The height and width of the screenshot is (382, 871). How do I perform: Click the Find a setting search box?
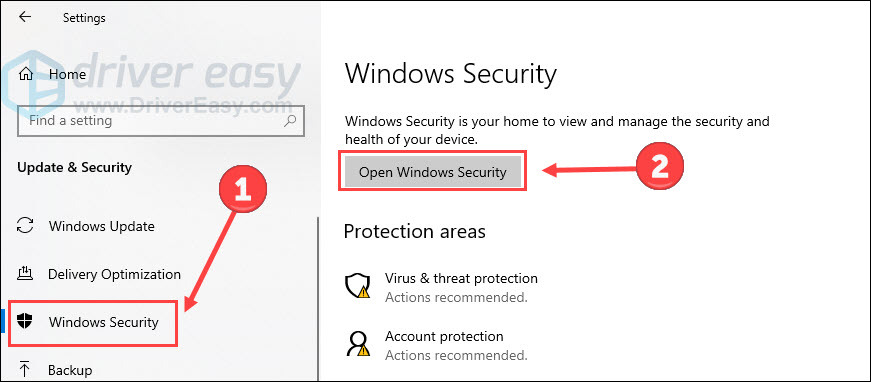pos(161,120)
